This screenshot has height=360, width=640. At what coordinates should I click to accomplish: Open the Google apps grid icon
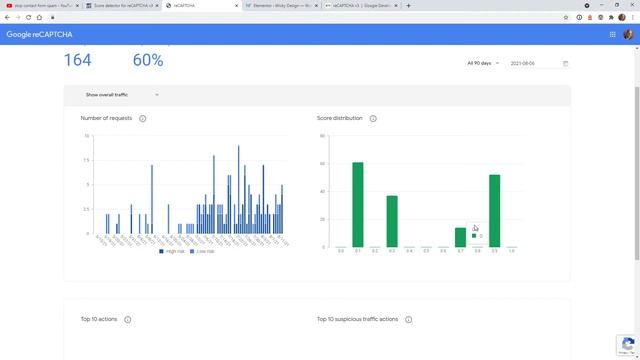click(612, 35)
